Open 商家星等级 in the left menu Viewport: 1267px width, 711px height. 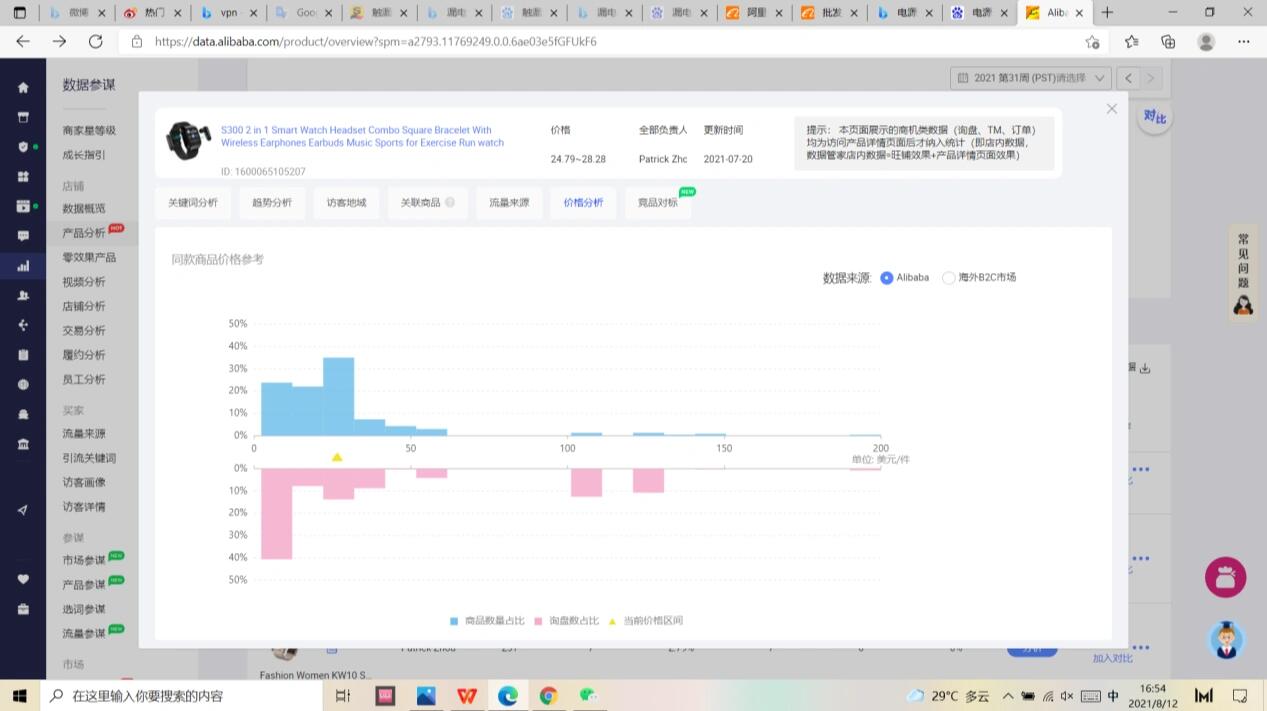[89, 130]
